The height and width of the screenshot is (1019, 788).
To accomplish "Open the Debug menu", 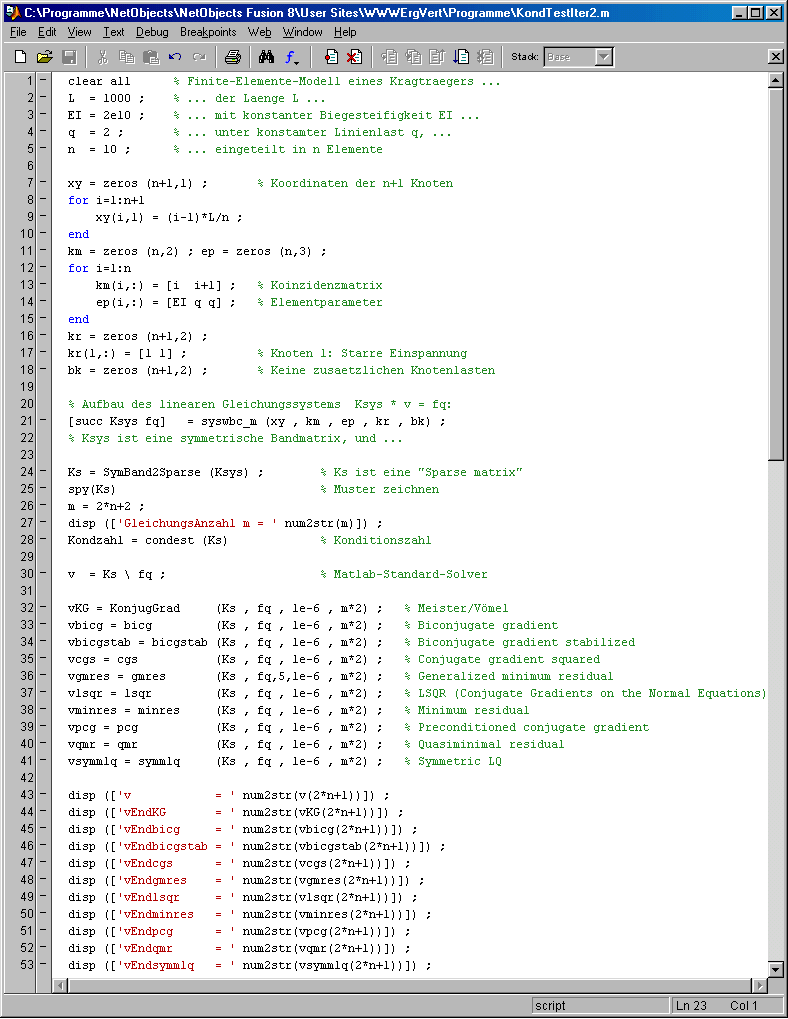I will 152,32.
